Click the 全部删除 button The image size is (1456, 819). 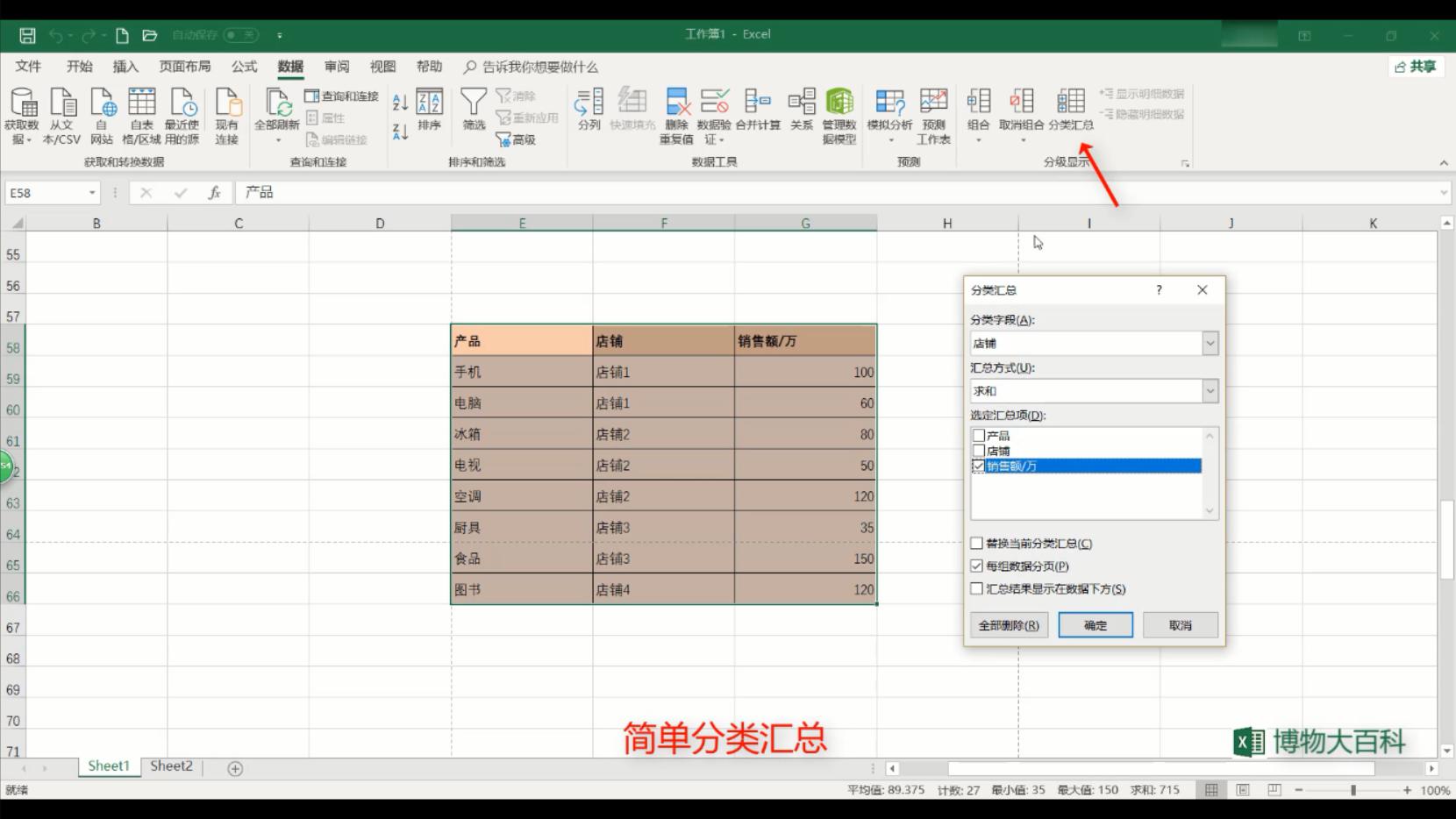(x=1008, y=624)
